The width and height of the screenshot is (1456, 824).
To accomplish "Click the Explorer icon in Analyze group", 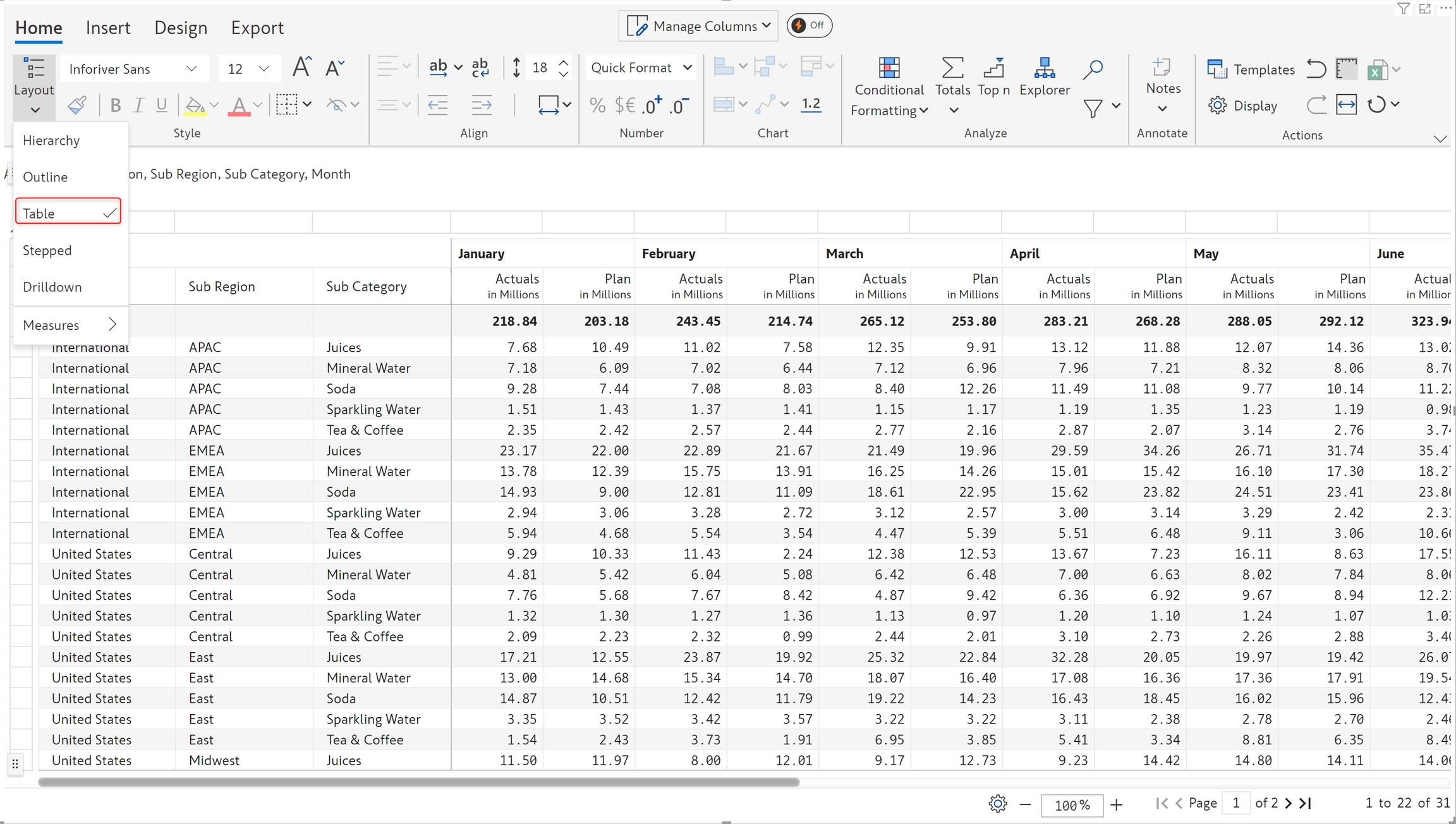I will pyautogui.click(x=1044, y=68).
